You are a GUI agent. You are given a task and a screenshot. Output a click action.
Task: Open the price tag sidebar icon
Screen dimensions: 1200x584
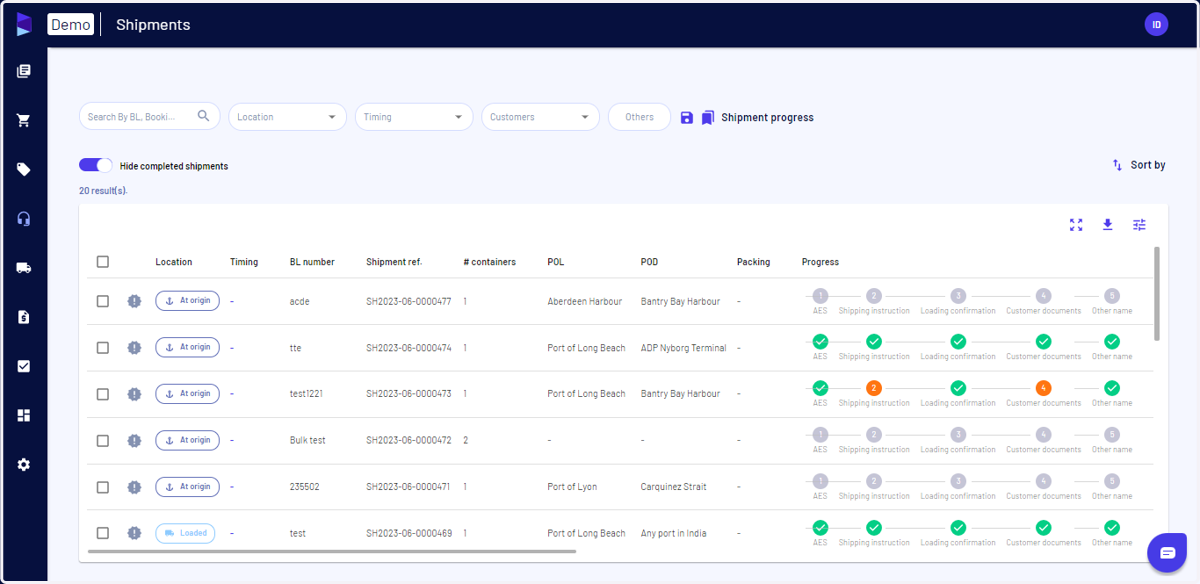tap(24, 169)
